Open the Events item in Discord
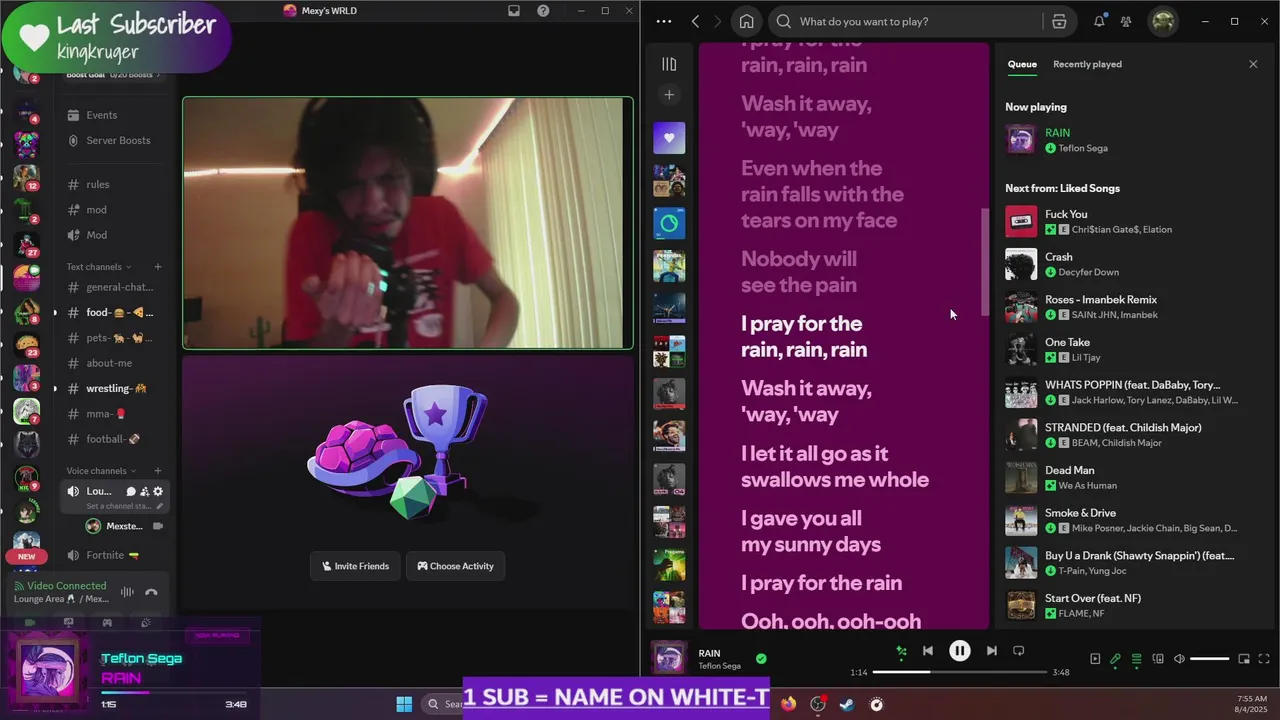Viewport: 1280px width, 720px height. coord(116,115)
